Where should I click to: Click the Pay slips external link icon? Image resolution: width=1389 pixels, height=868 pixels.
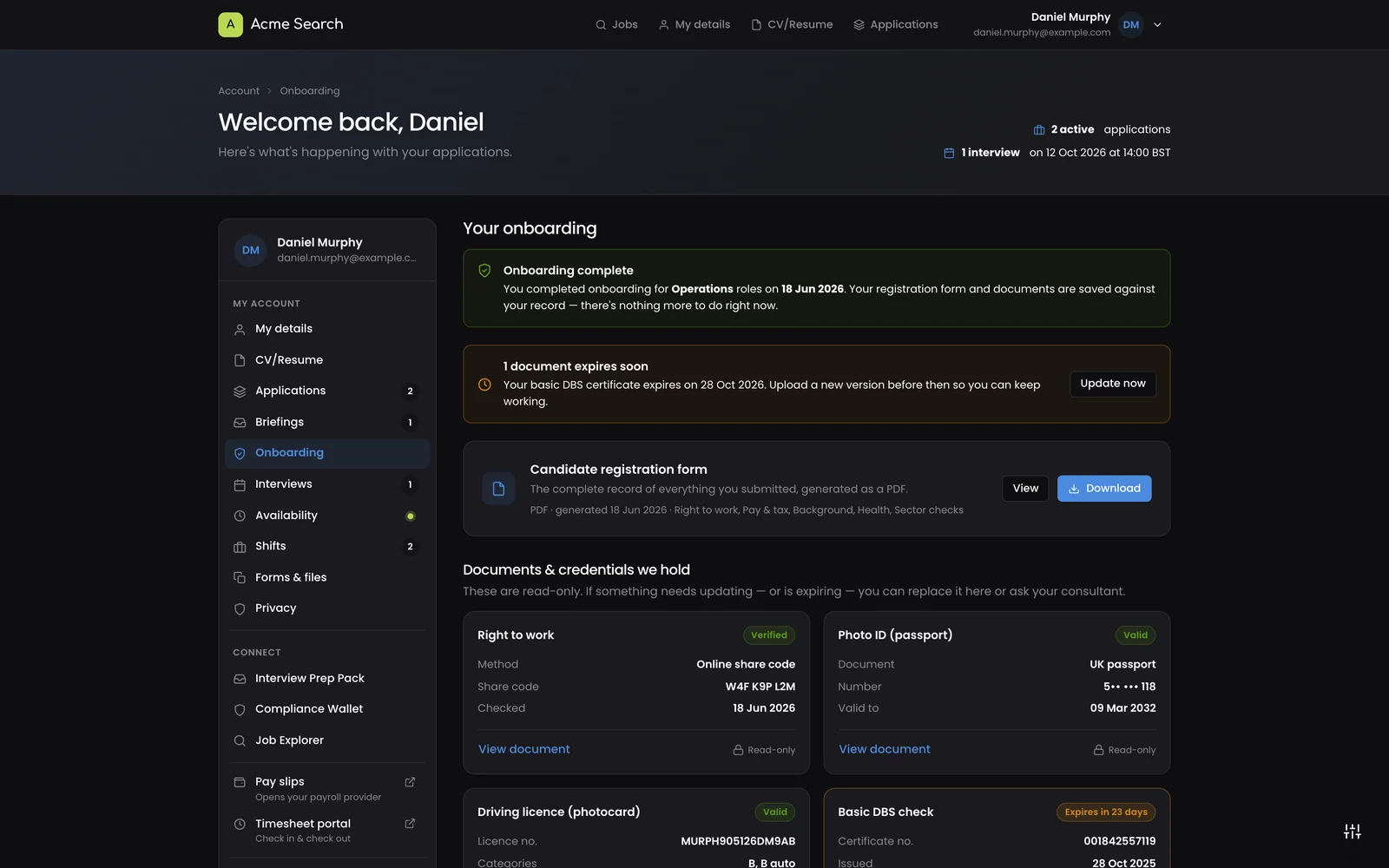(410, 782)
